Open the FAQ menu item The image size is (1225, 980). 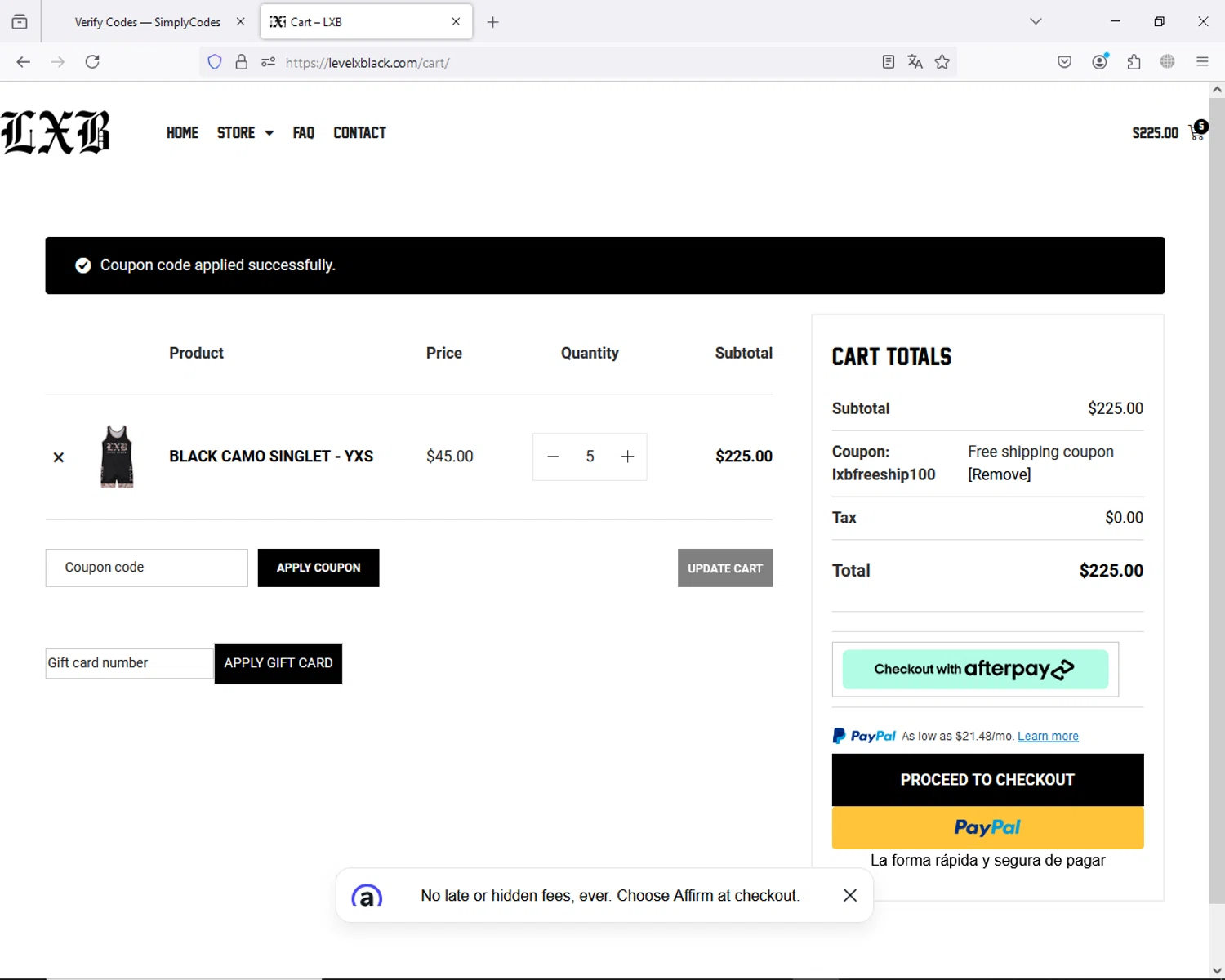[x=304, y=132]
